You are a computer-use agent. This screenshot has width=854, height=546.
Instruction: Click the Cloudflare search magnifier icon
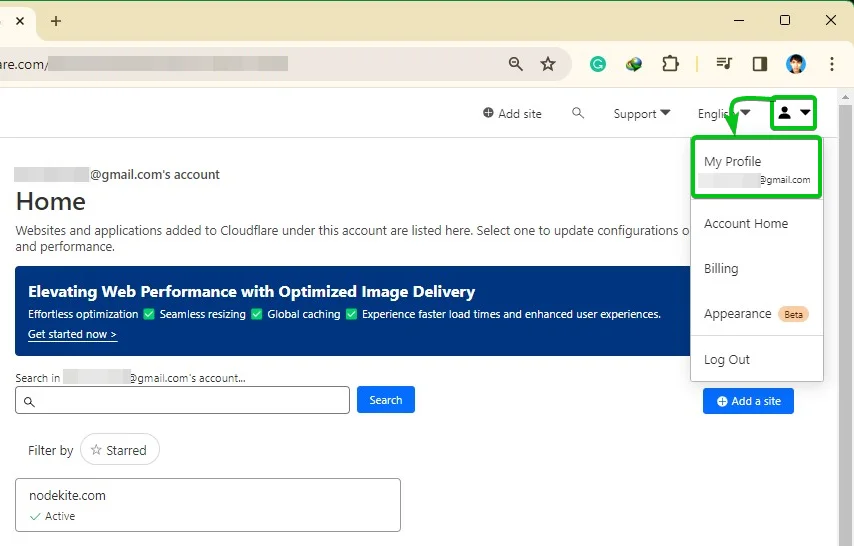click(x=578, y=114)
